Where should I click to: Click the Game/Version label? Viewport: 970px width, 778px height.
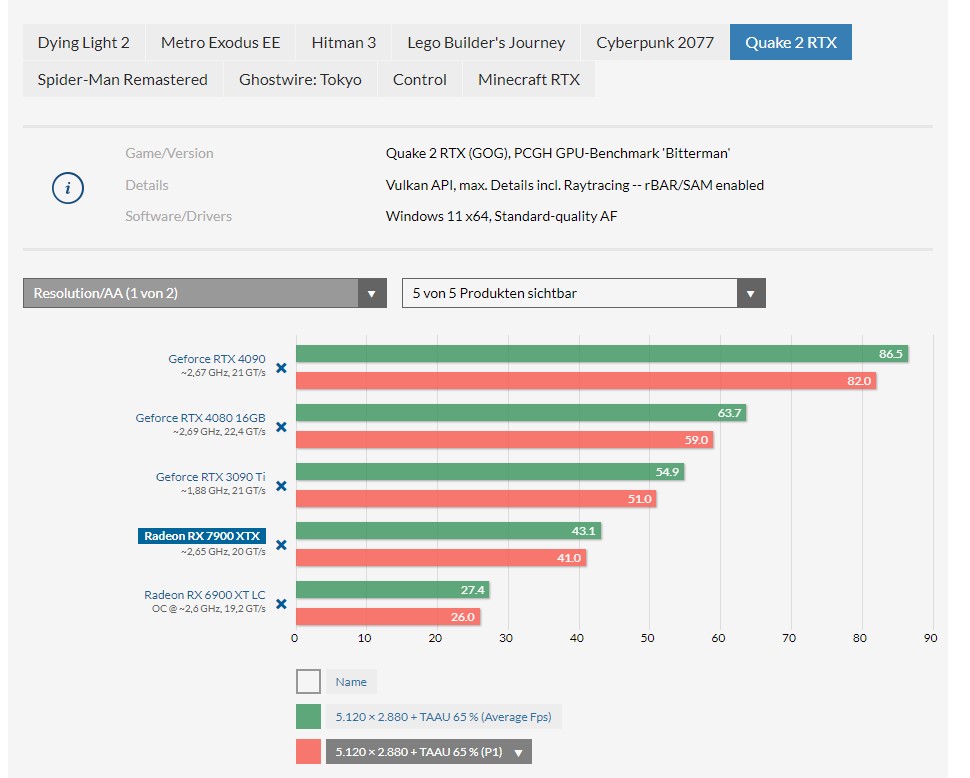(170, 153)
